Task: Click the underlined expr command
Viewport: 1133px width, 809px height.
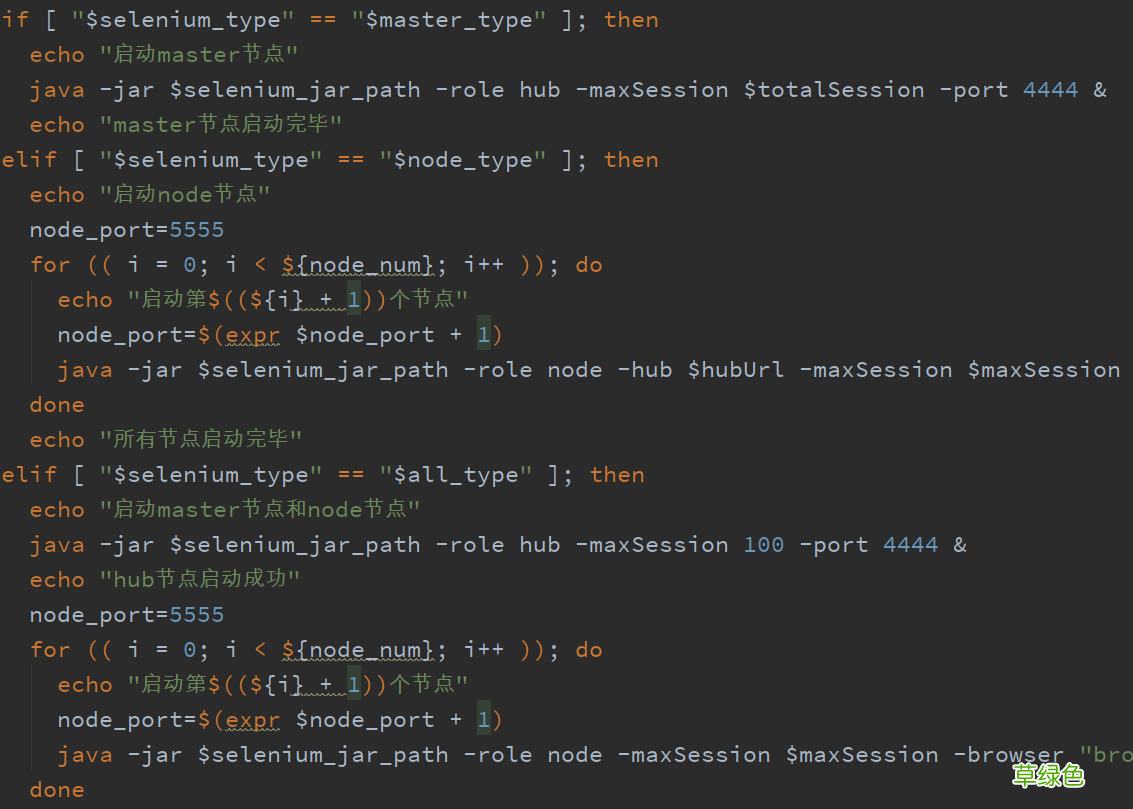Action: coord(252,334)
